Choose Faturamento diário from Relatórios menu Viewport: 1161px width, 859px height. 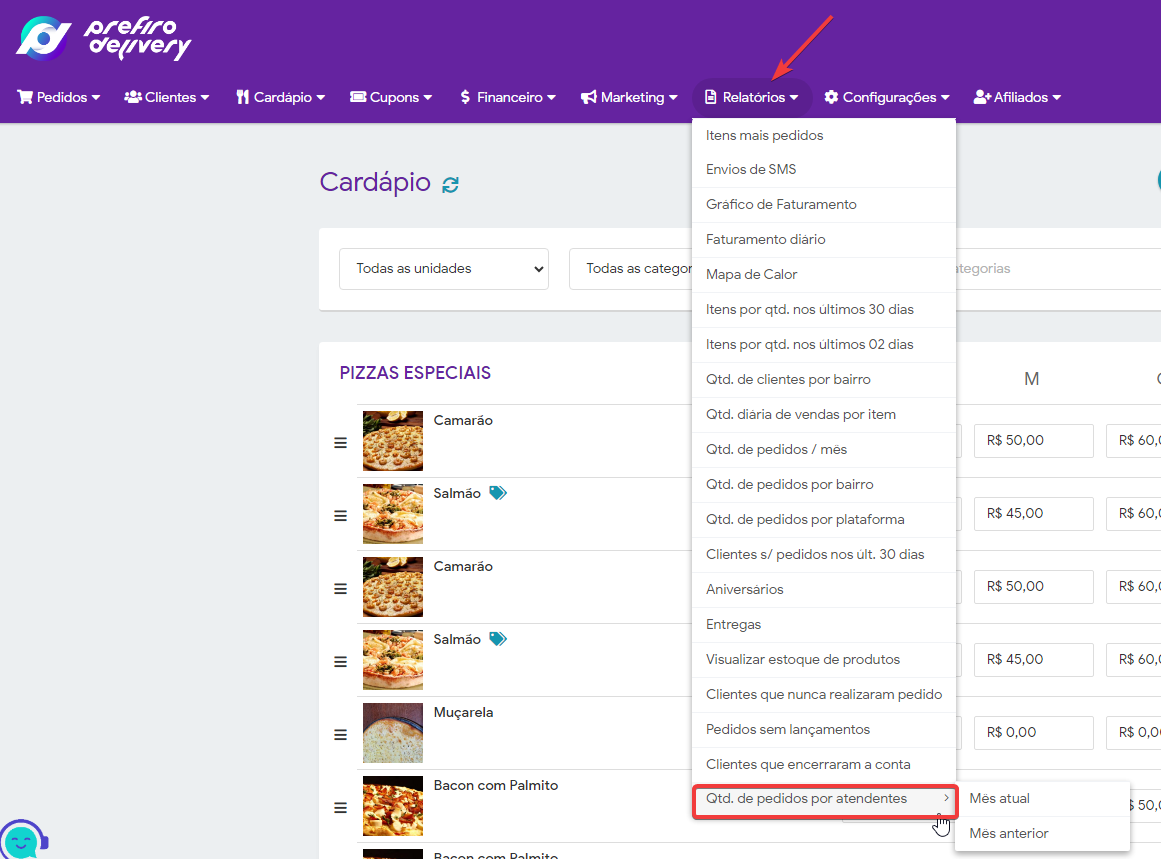point(765,239)
